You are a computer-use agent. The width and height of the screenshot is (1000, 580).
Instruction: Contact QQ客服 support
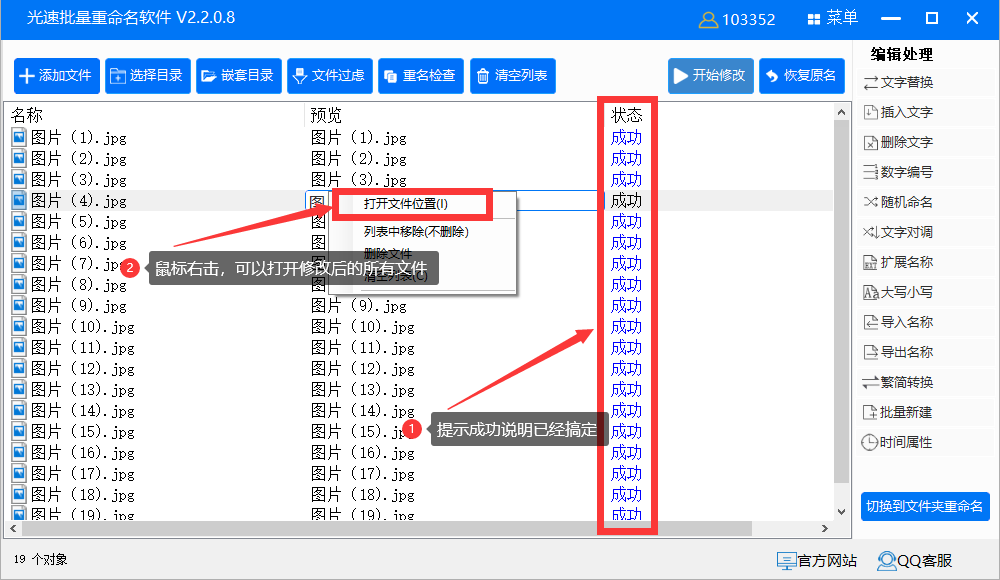click(x=915, y=561)
